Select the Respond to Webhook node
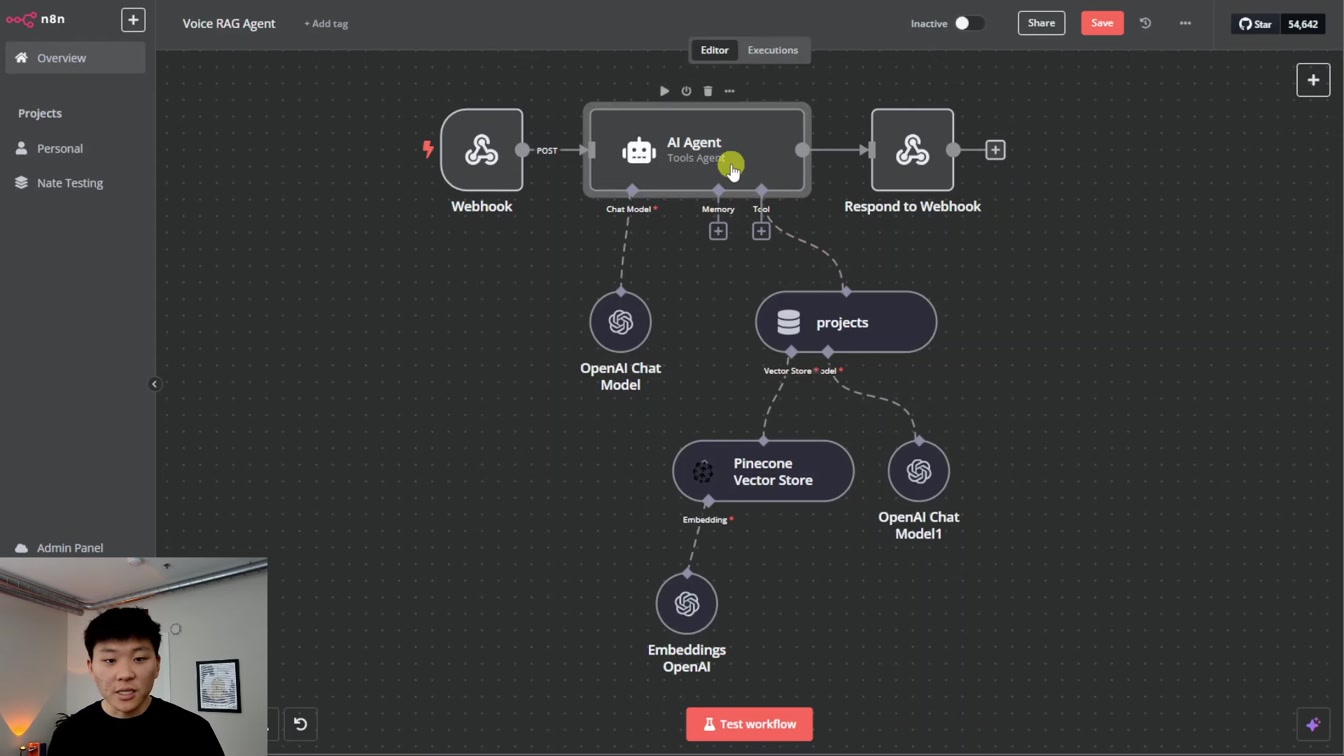The height and width of the screenshot is (756, 1344). (912, 150)
